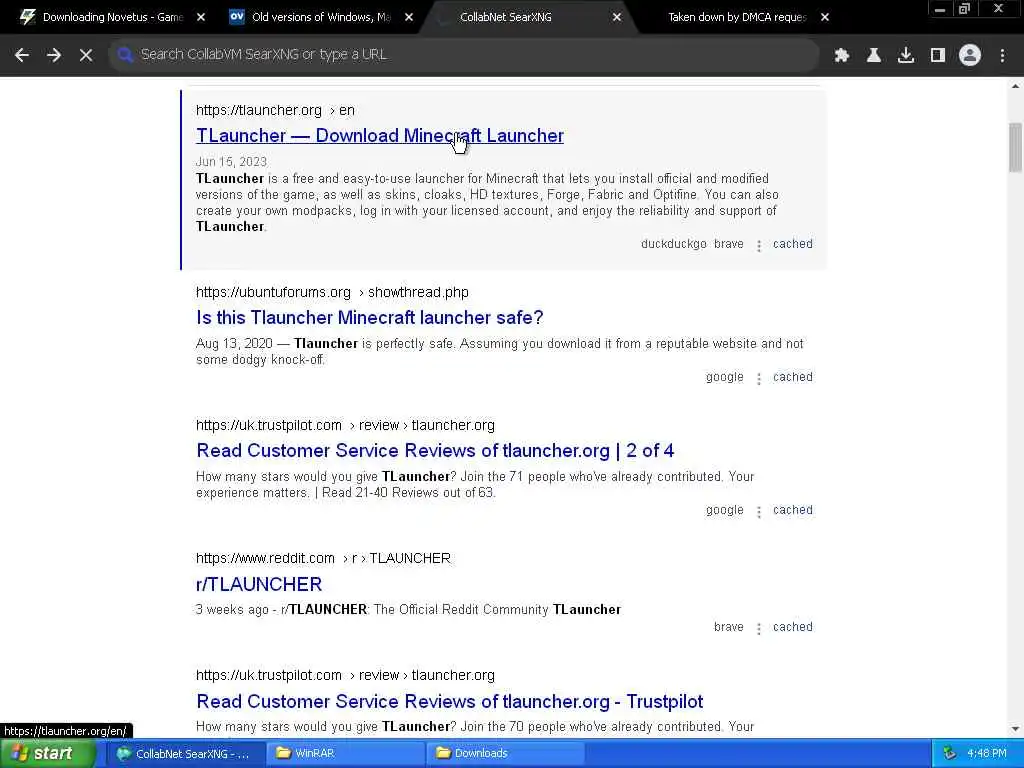This screenshot has width=1024, height=768.
Task: Click 'brave' engine label on reddit result
Action: [x=729, y=628]
